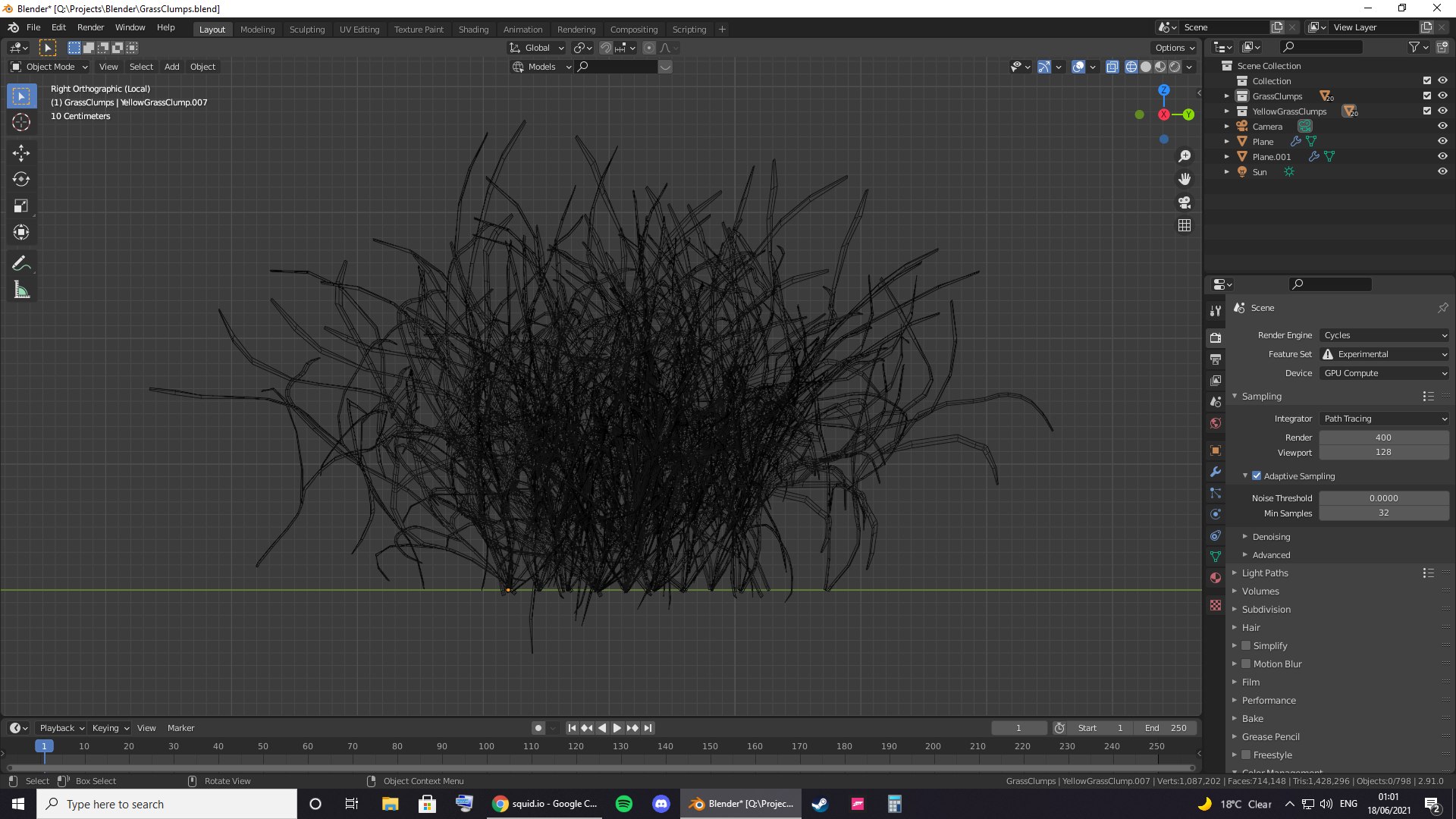This screenshot has width=1456, height=819.
Task: Switch to rendered viewport shading
Action: pyautogui.click(x=1175, y=67)
